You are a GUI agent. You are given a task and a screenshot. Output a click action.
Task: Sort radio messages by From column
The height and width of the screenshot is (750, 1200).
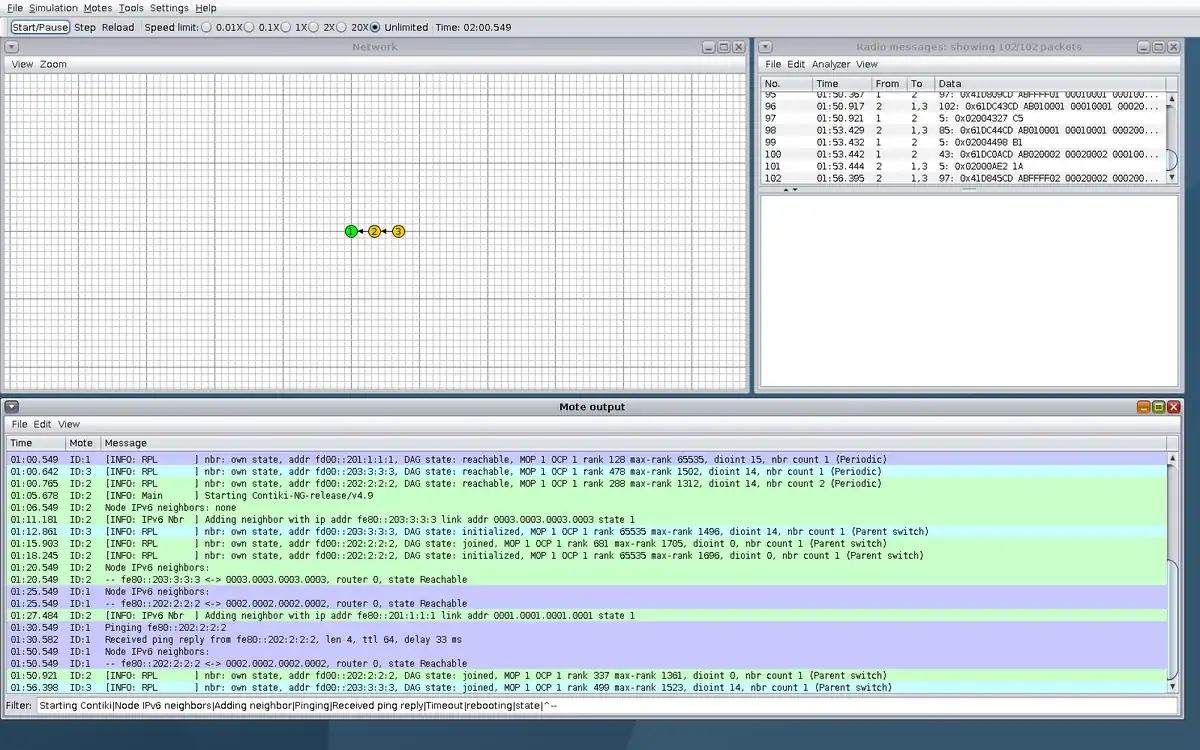[888, 84]
